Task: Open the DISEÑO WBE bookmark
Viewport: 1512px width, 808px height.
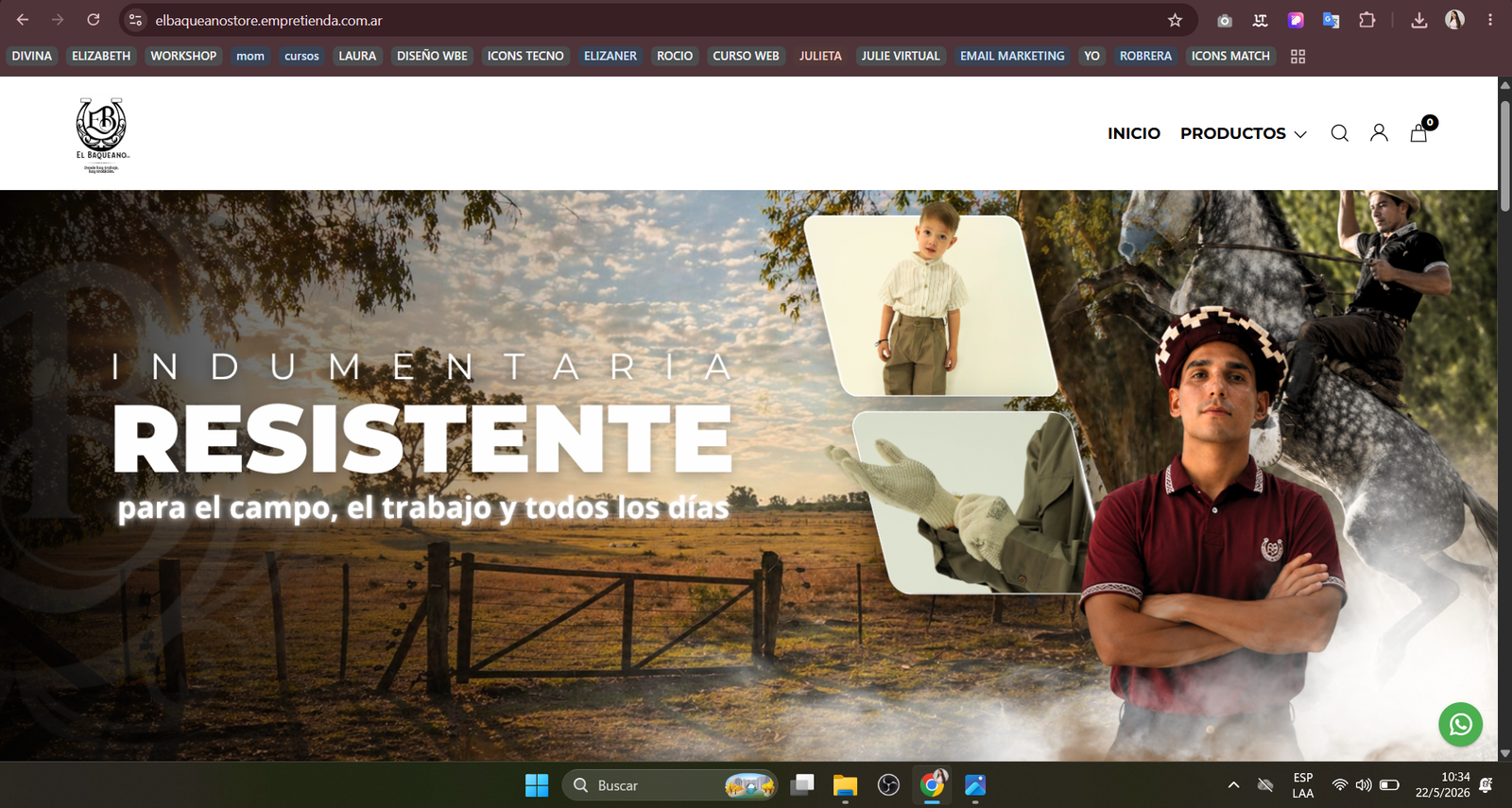Action: [x=432, y=56]
